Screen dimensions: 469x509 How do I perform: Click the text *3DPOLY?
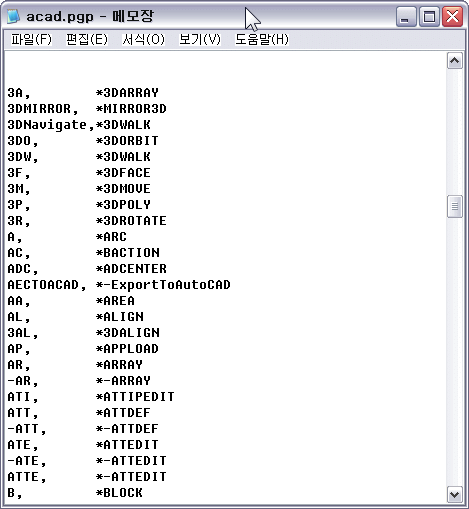click(x=123, y=205)
